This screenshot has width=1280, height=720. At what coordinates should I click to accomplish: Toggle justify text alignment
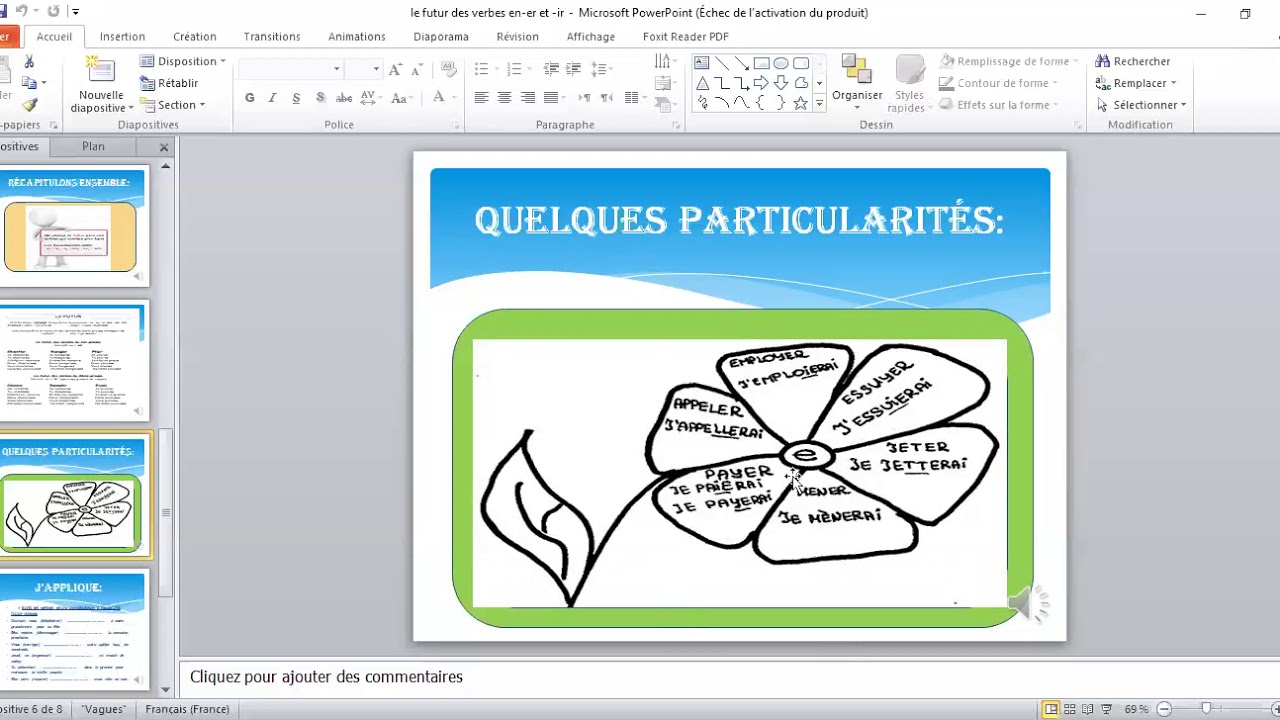pyautogui.click(x=550, y=98)
